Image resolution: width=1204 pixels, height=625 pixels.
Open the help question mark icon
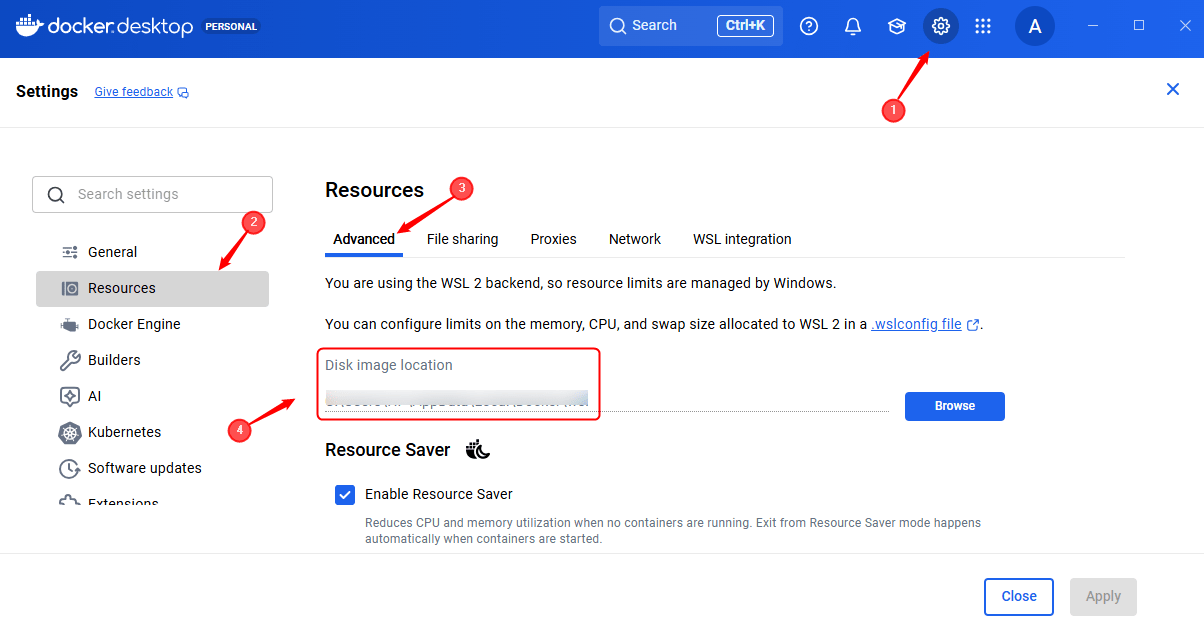point(809,26)
